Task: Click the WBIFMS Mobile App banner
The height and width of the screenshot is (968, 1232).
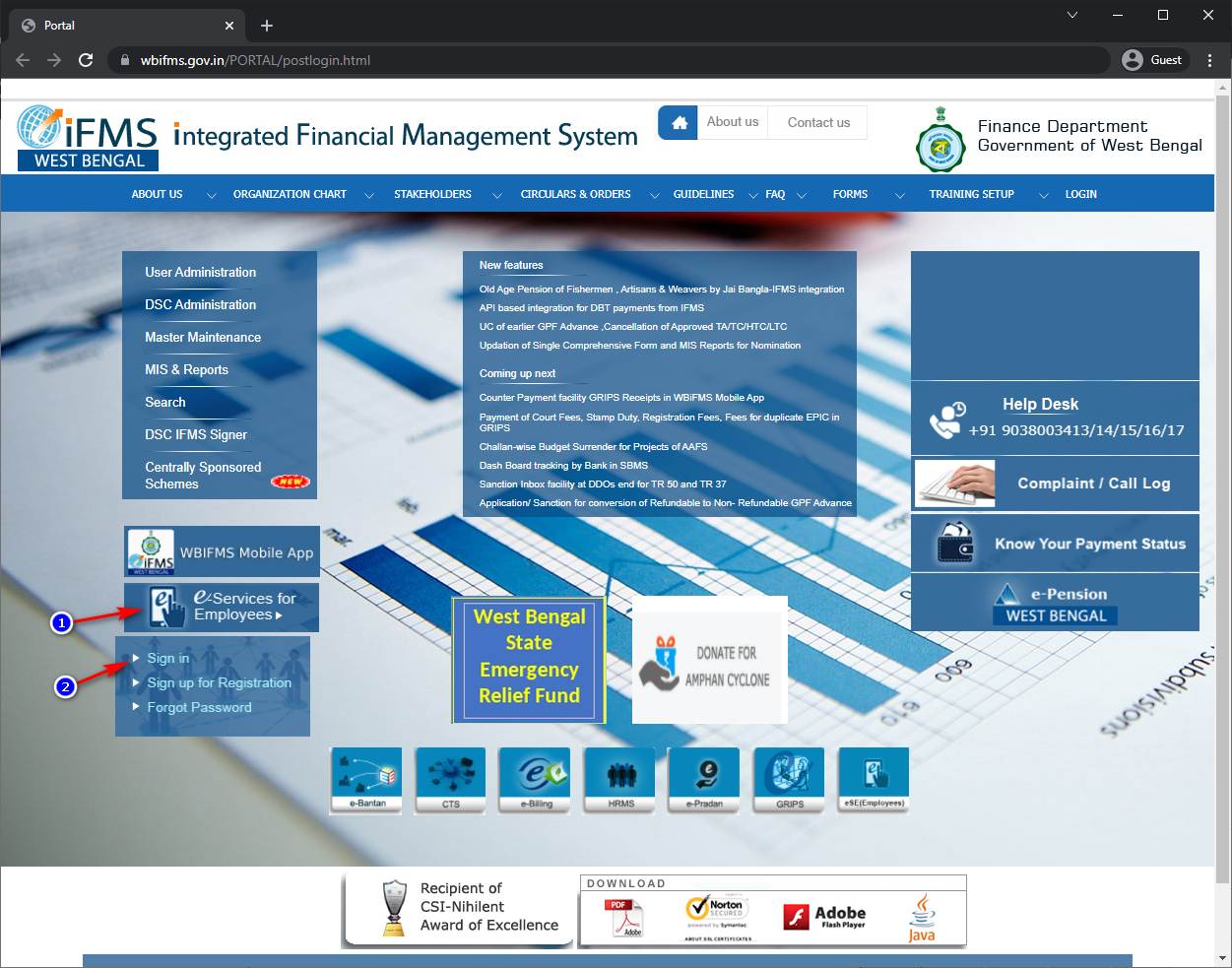Action: click(220, 551)
